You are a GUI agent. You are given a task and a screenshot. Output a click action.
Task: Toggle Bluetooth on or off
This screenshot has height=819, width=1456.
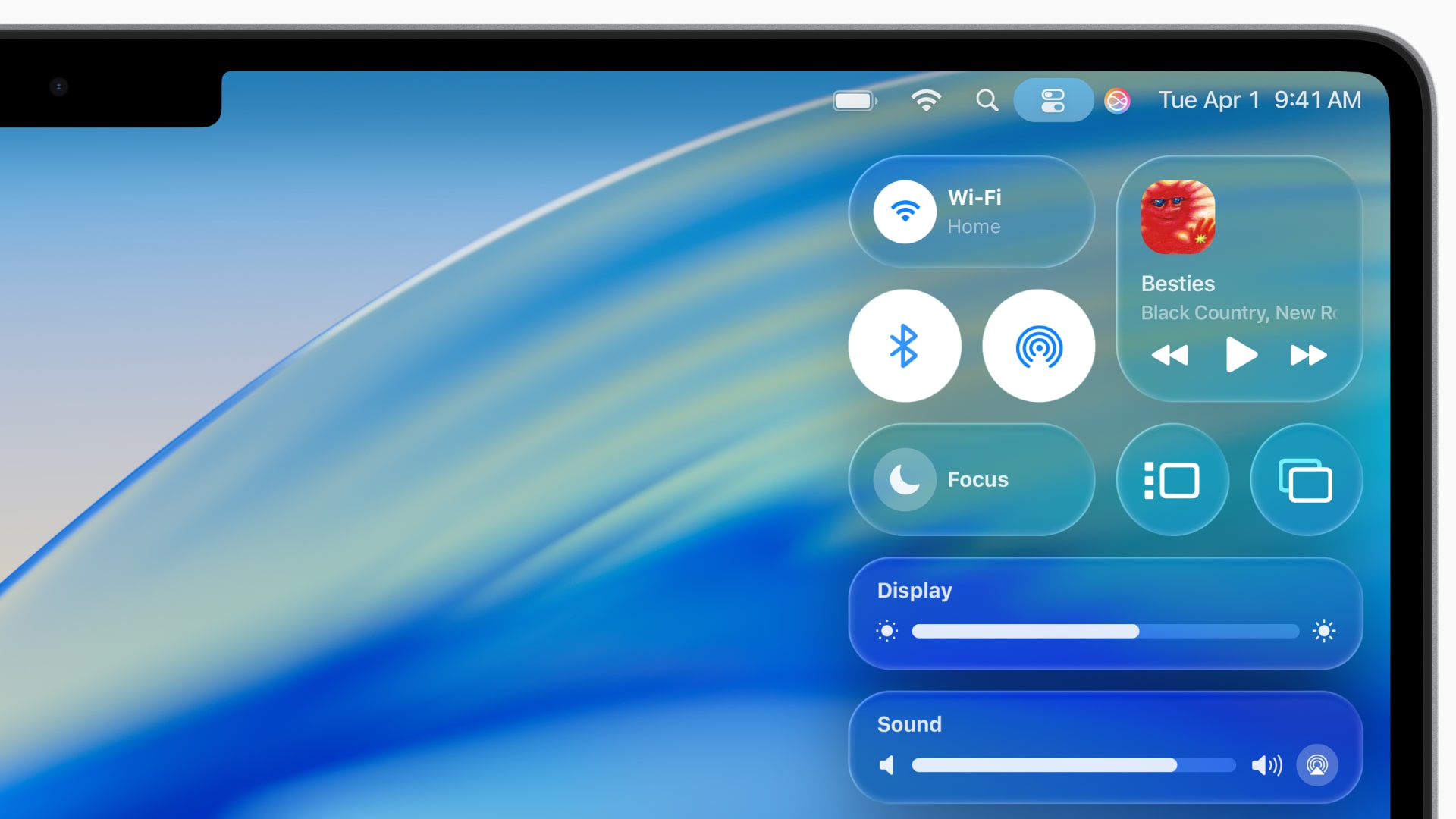pos(904,346)
